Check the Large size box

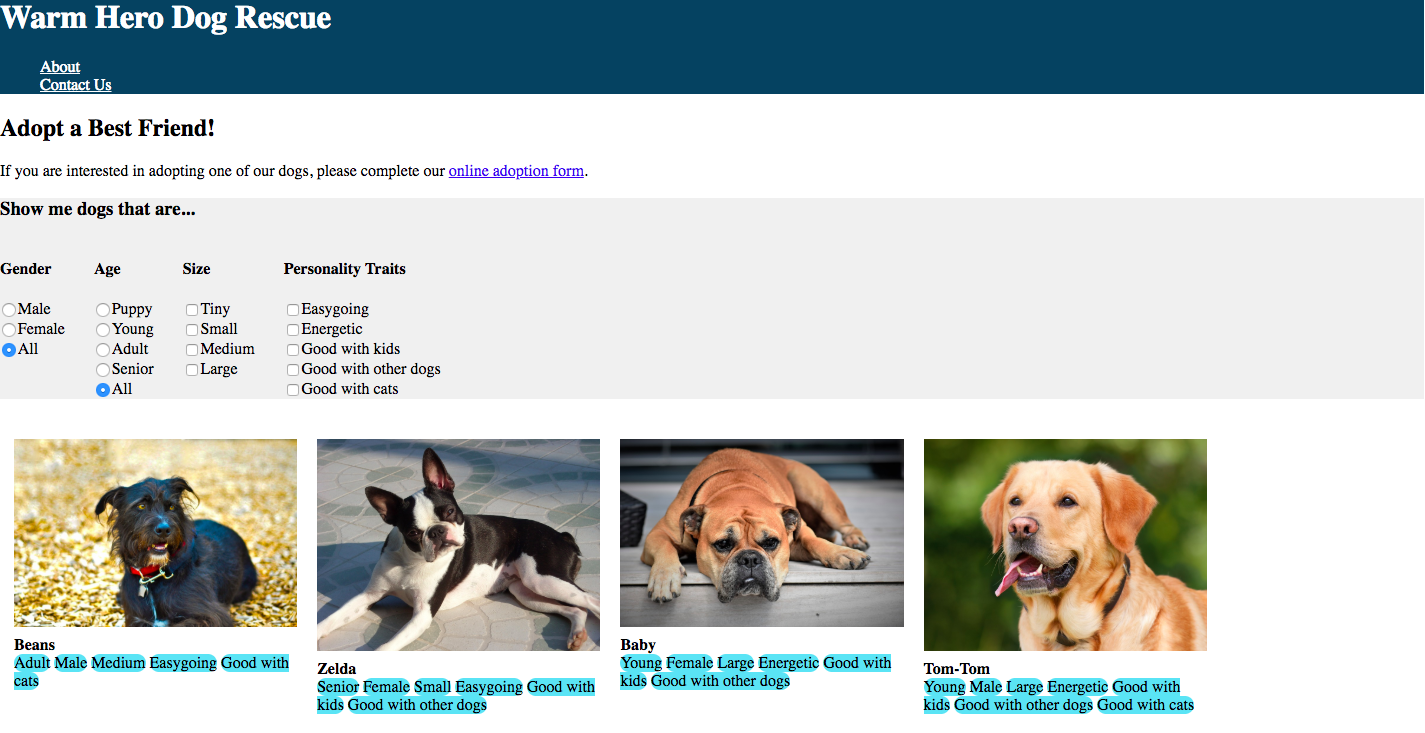pos(192,370)
